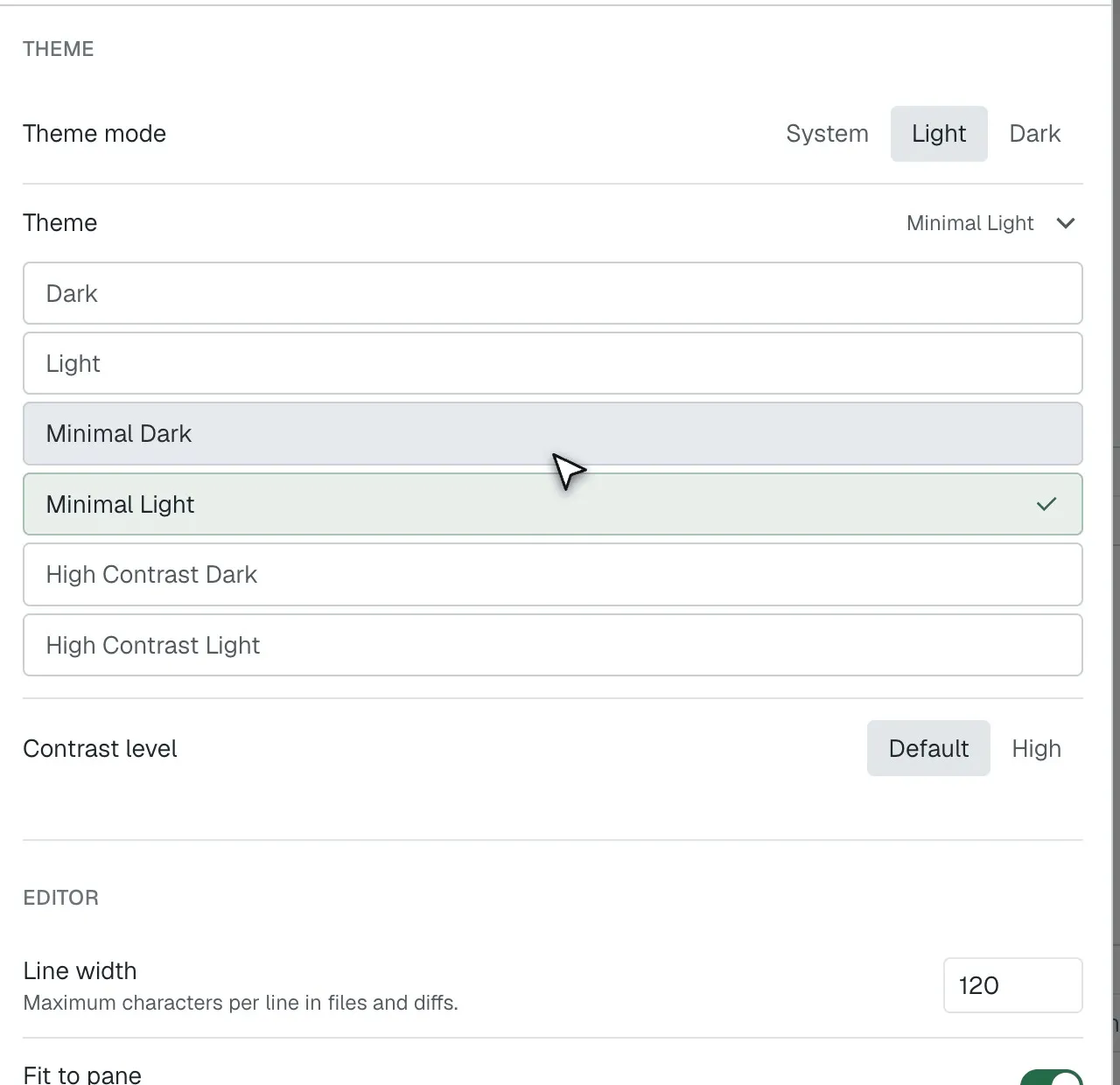Viewport: 1120px width, 1085px height.
Task: Click the Line width input field
Action: (1013, 985)
